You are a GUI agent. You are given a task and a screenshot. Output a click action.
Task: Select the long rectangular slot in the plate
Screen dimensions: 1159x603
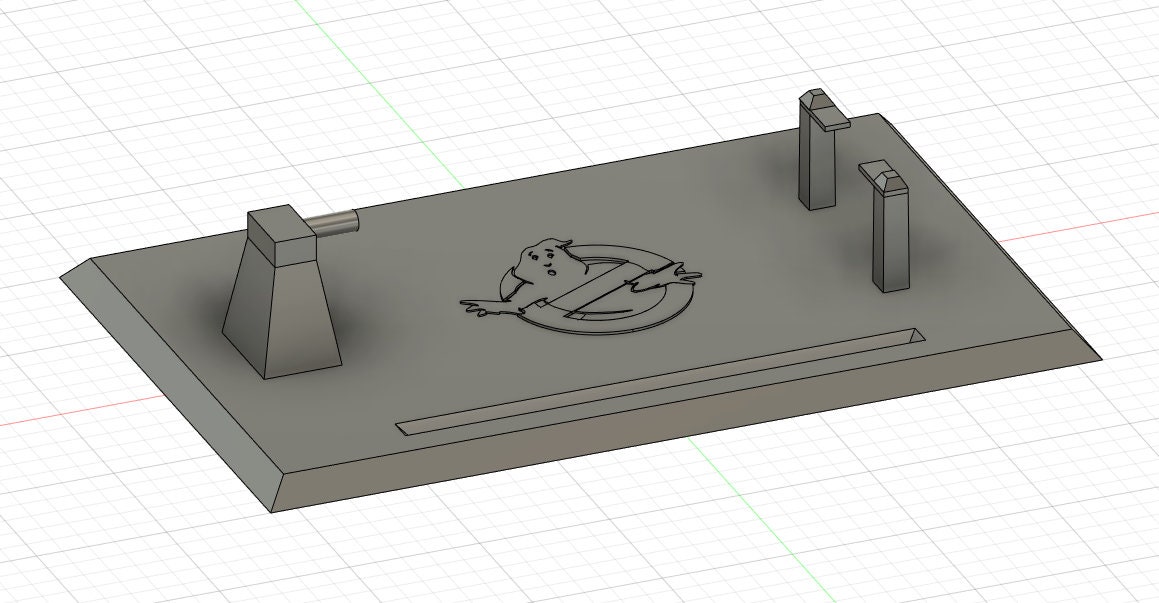[660, 380]
